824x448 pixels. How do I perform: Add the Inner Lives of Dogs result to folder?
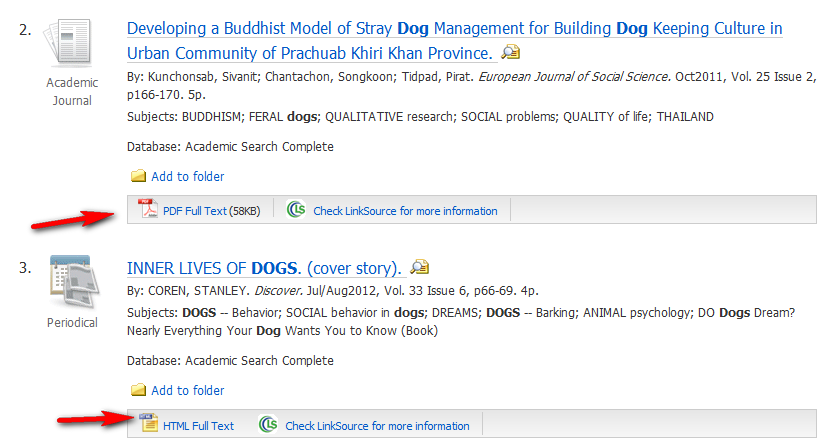click(x=188, y=390)
